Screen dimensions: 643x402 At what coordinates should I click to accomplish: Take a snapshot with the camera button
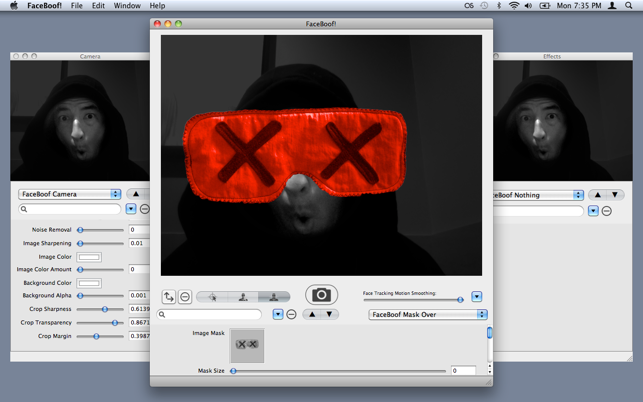[x=321, y=295]
